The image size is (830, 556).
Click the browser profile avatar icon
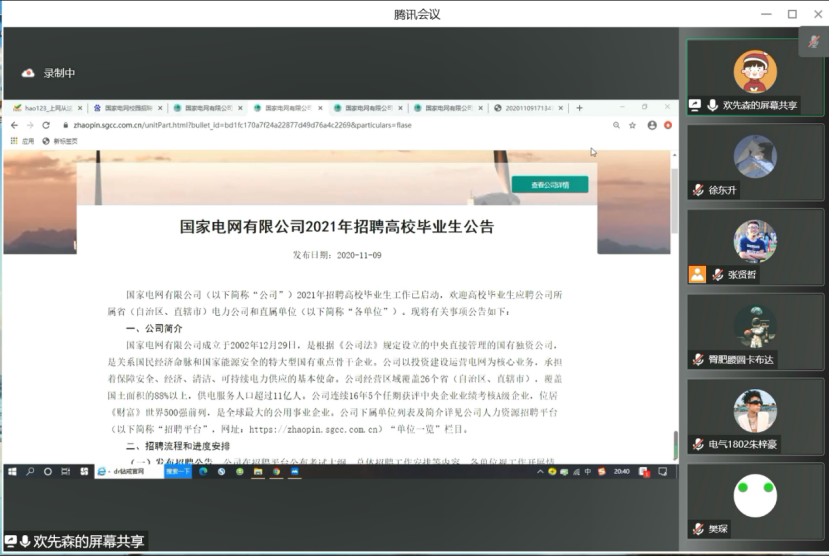click(652, 125)
